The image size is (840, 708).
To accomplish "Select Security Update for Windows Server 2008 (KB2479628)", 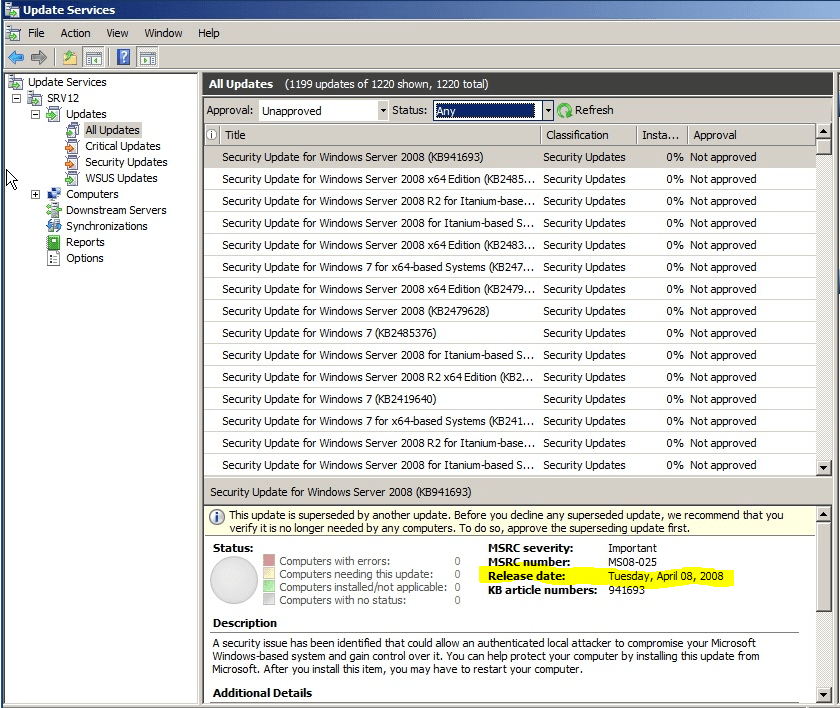I will click(x=509, y=311).
